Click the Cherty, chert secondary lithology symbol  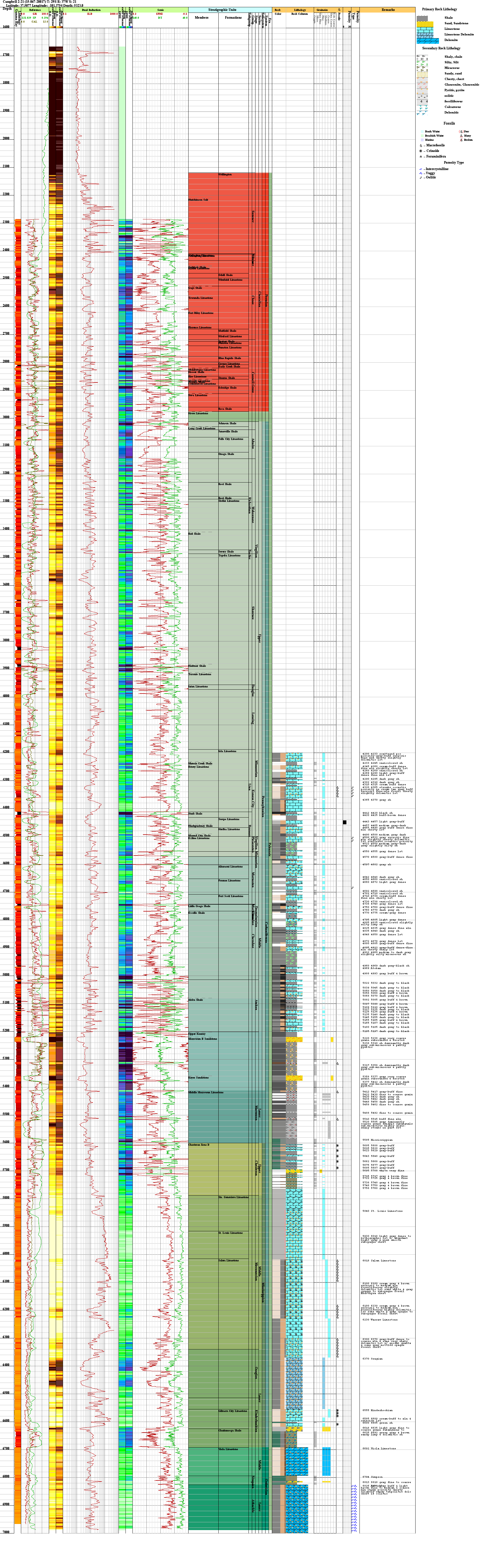422,79
